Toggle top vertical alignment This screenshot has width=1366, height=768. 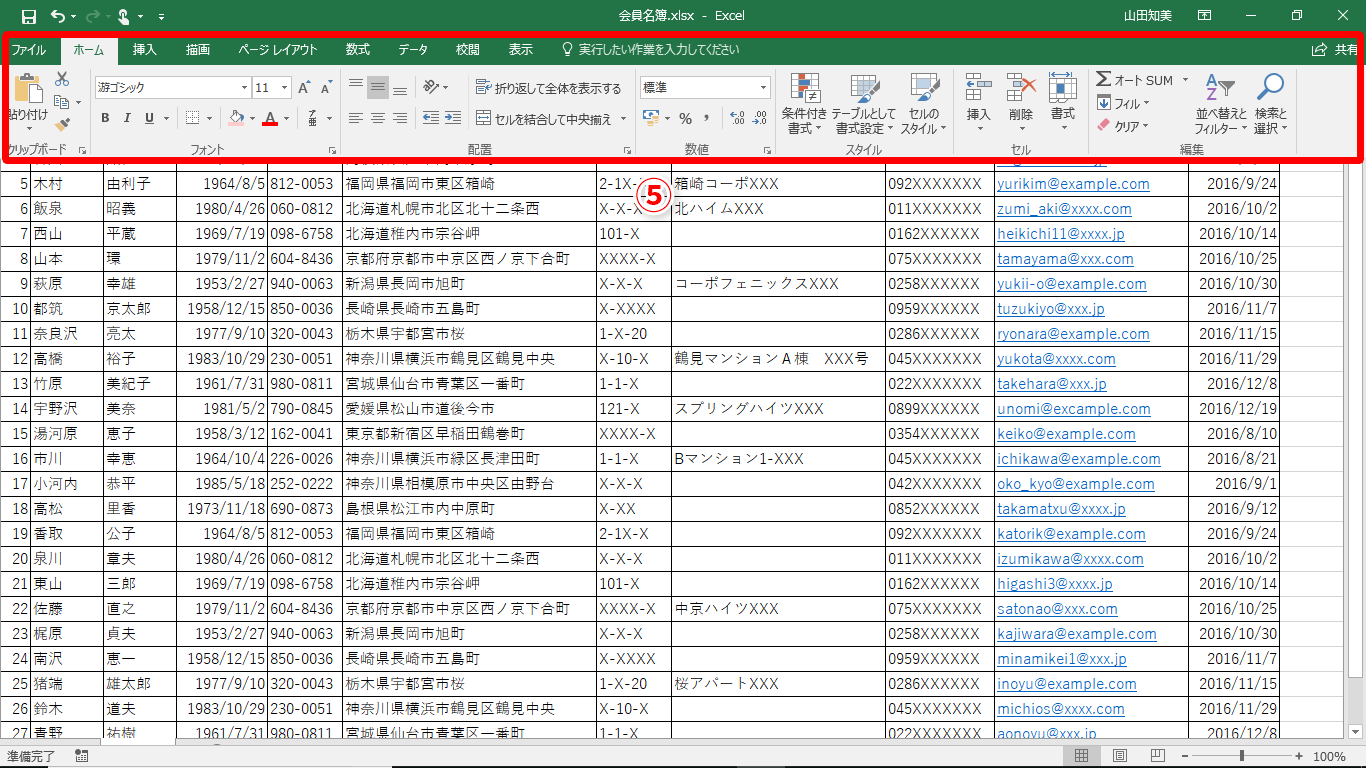(355, 88)
